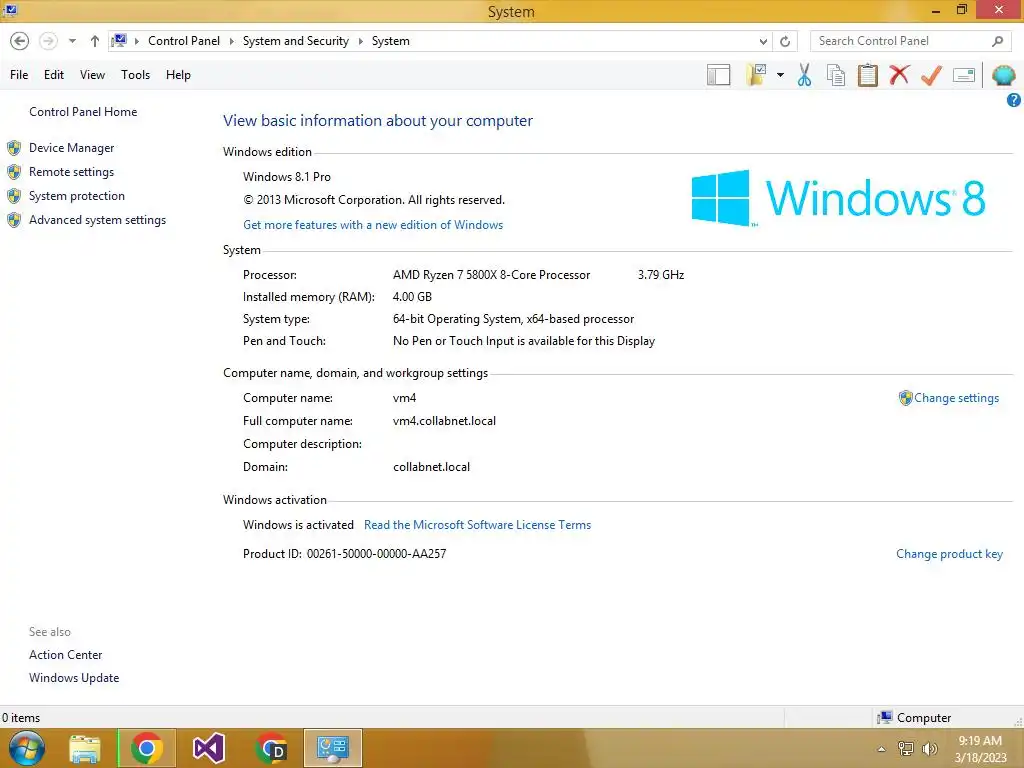Click Change product key link
The width and height of the screenshot is (1024, 768).
pos(949,554)
